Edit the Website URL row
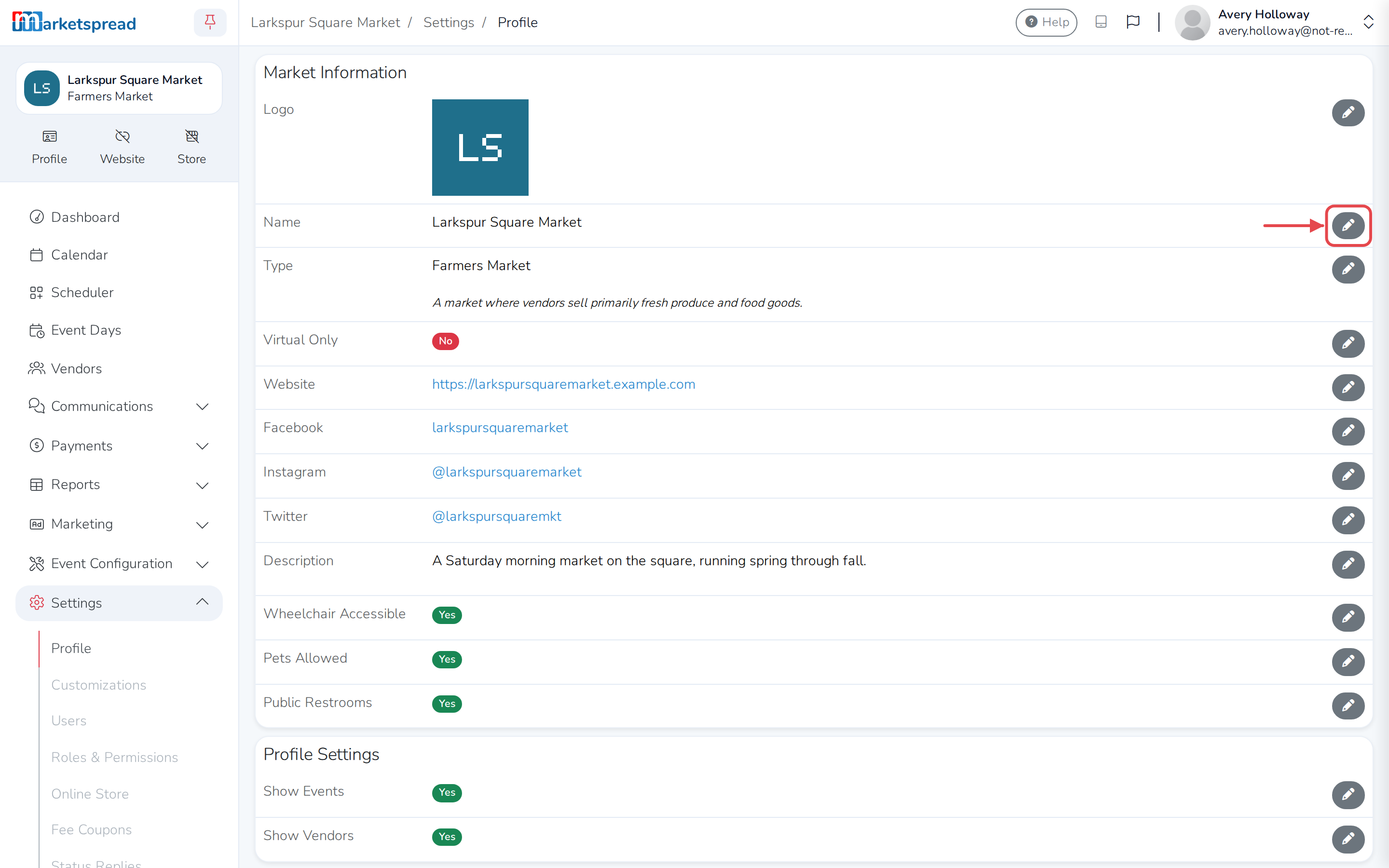This screenshot has height=868, width=1389. click(x=1348, y=388)
